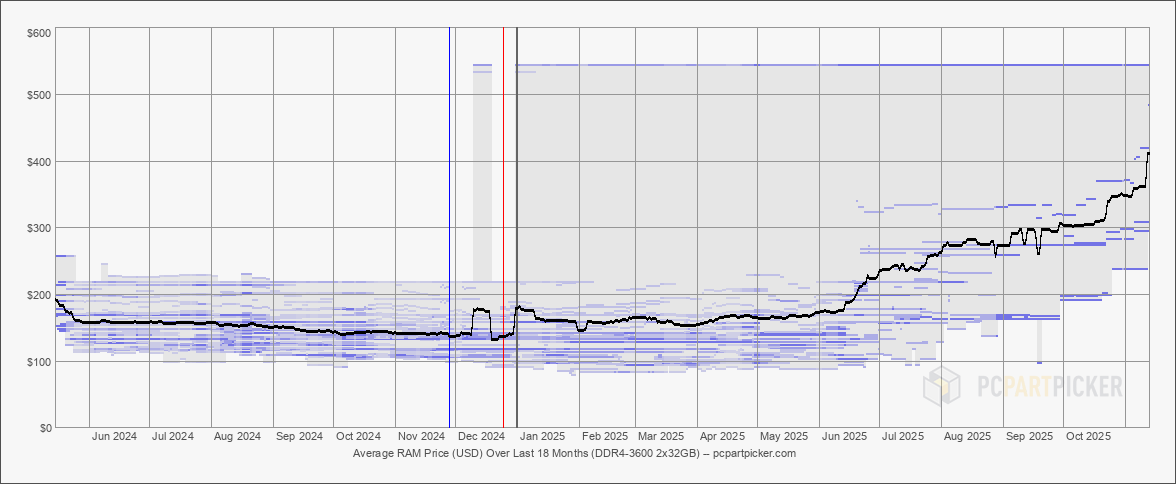Click the Feb 2025 axis label
Image resolution: width=1176 pixels, height=484 pixels.
click(x=605, y=436)
